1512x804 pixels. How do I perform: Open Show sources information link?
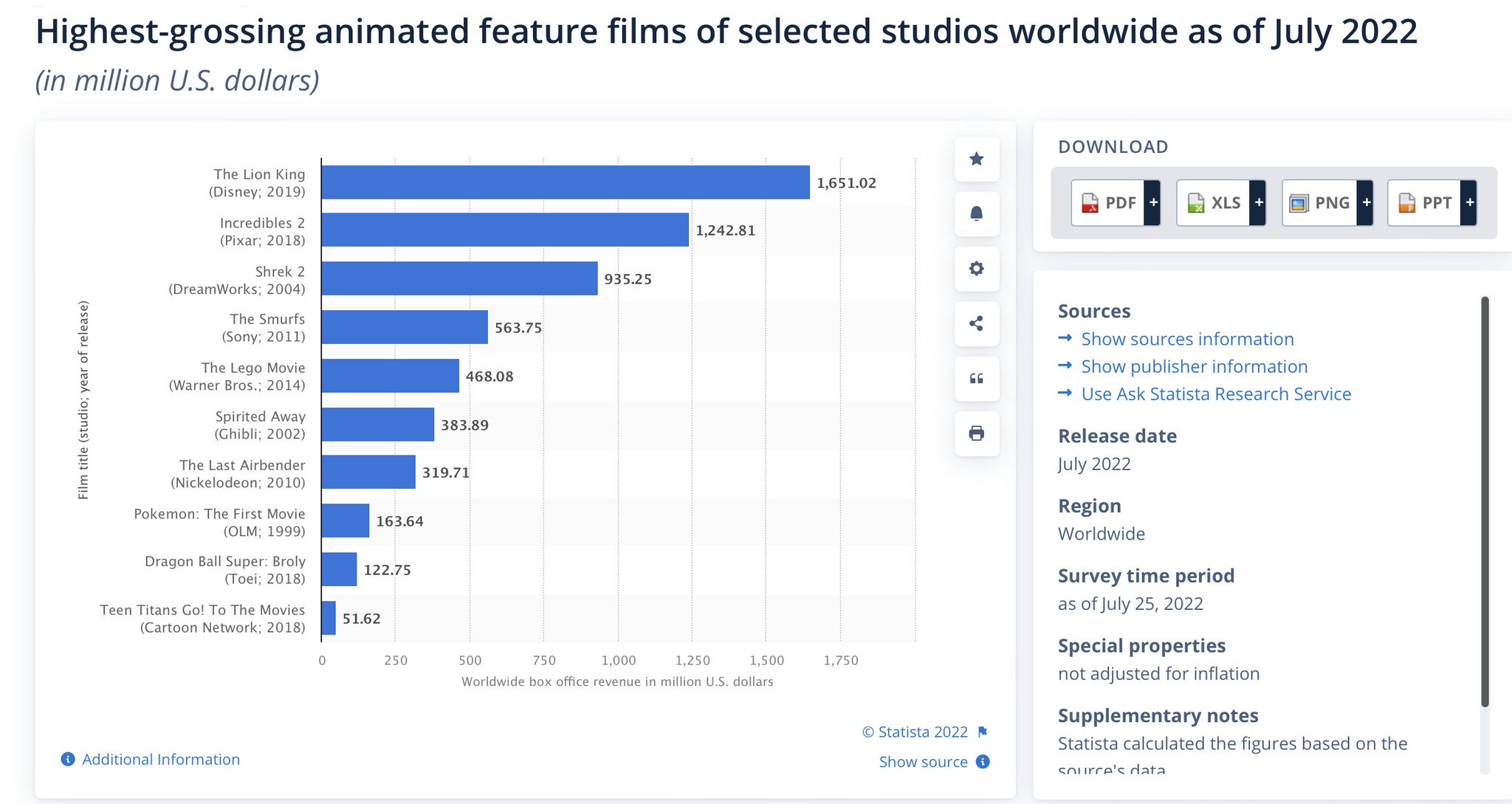coord(1186,339)
